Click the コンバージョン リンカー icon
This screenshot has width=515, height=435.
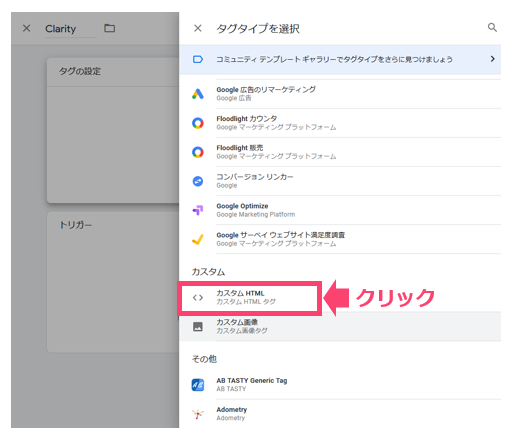point(198,181)
